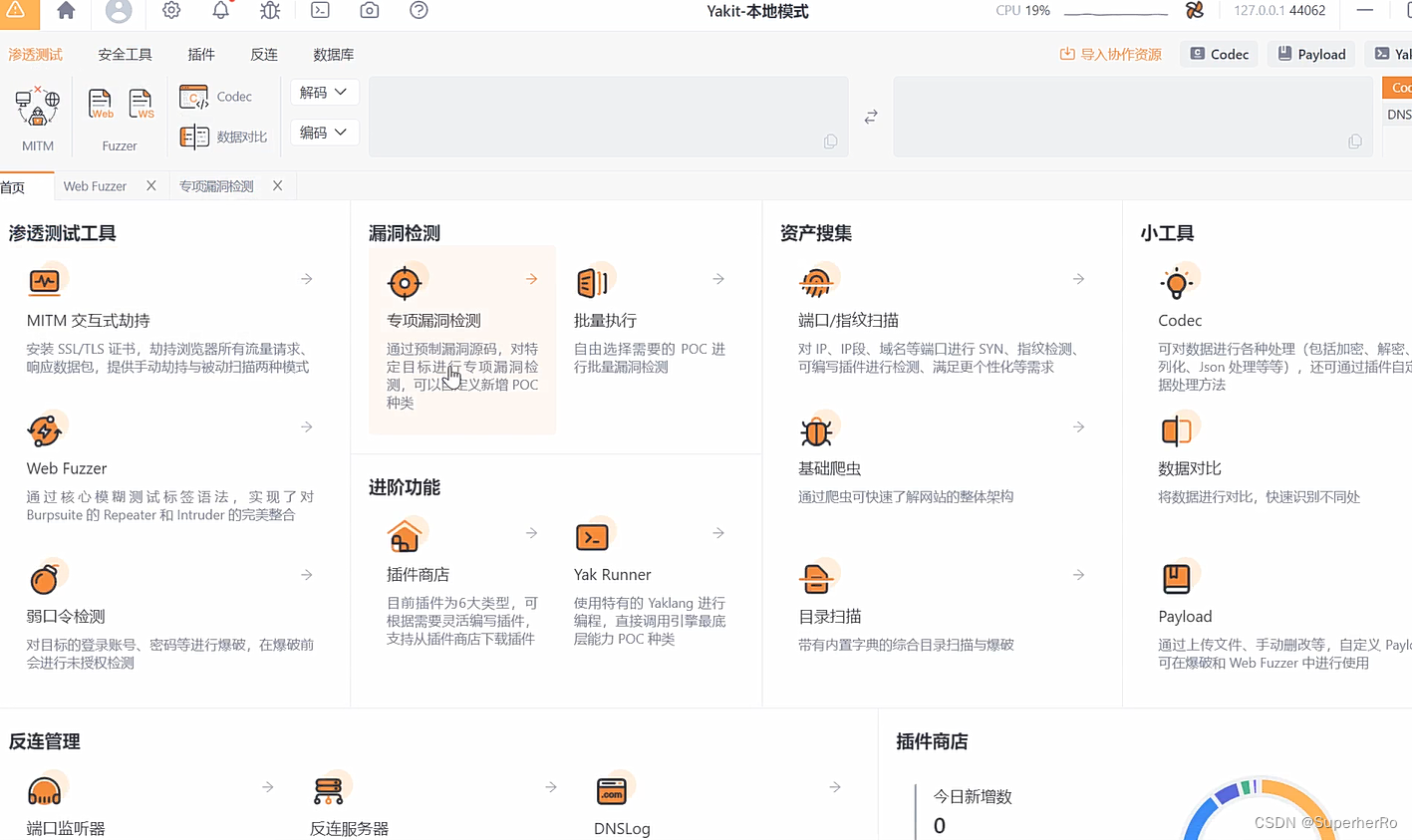This screenshot has width=1412, height=840.
Task: Click arrow on 弱口令检测 card
Action: [x=307, y=575]
